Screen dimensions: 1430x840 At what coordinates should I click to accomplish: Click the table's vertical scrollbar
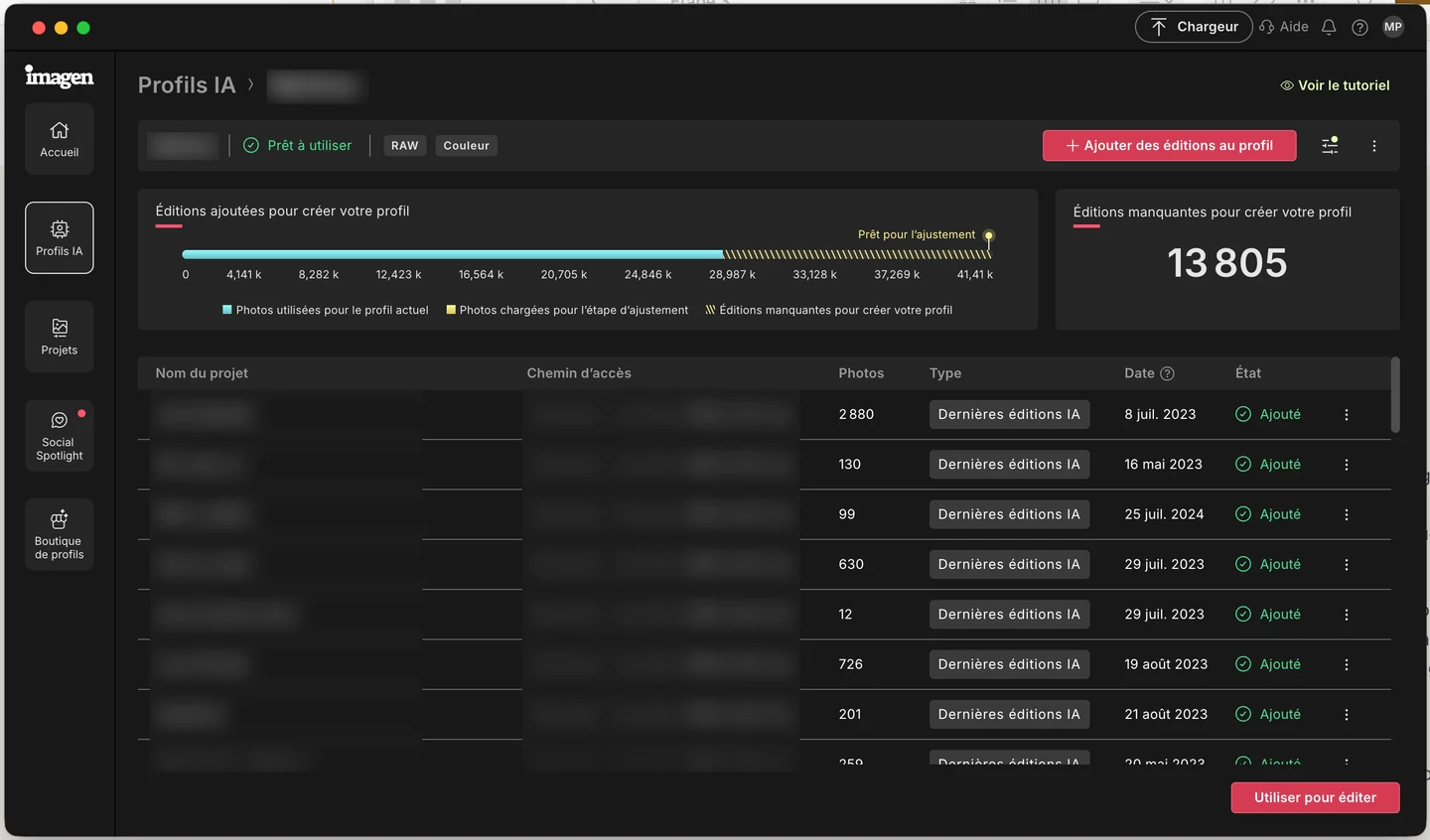(1395, 395)
